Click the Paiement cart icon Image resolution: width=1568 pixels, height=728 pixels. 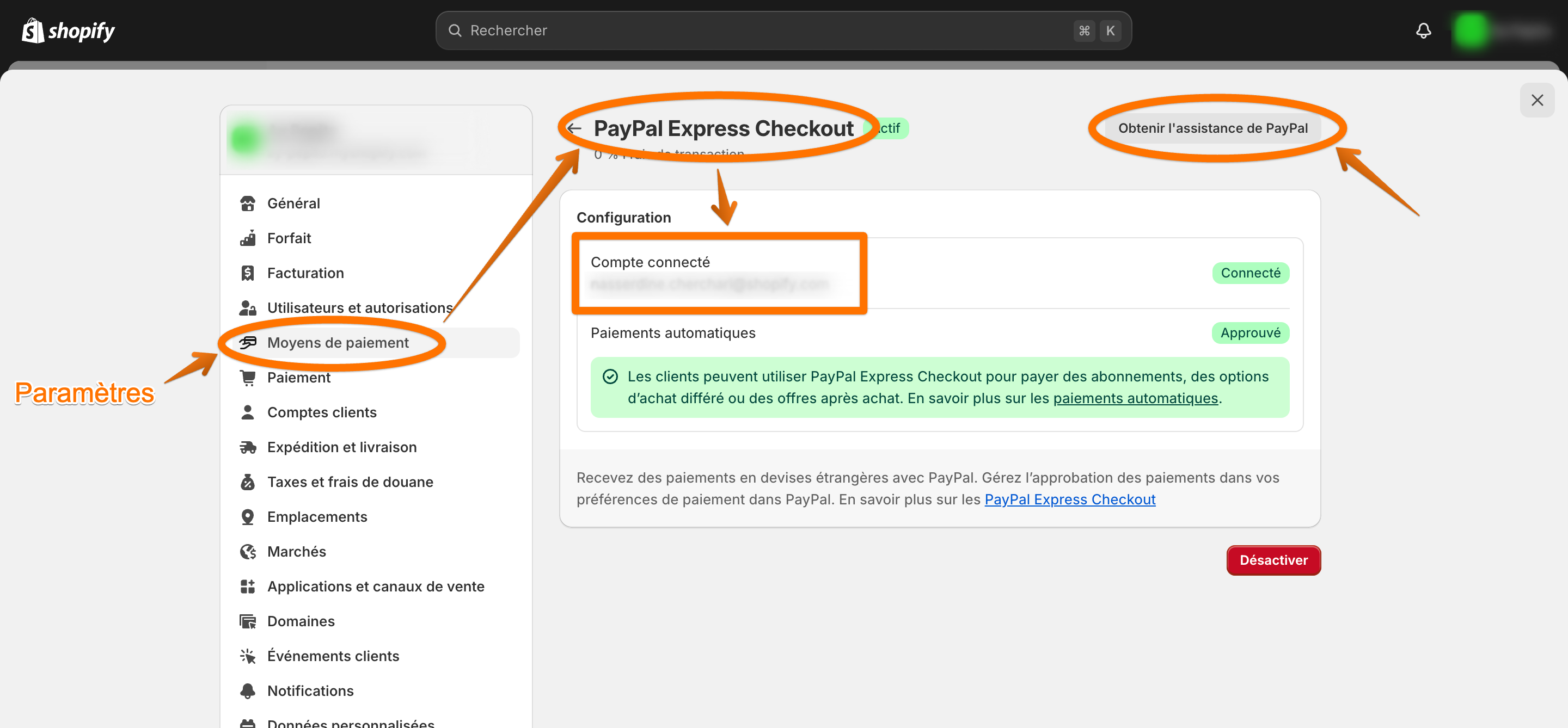248,378
